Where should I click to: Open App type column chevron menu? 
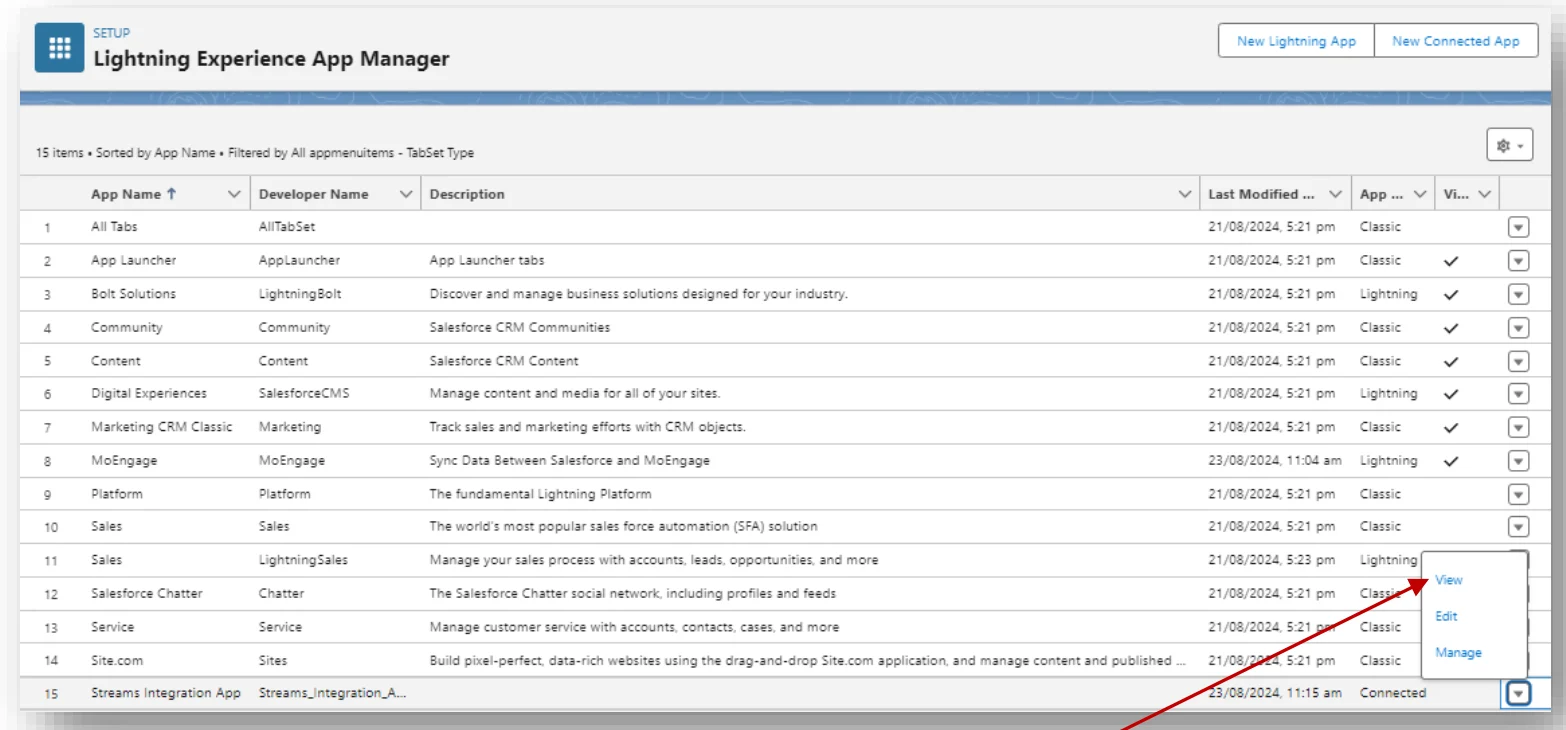point(1421,194)
